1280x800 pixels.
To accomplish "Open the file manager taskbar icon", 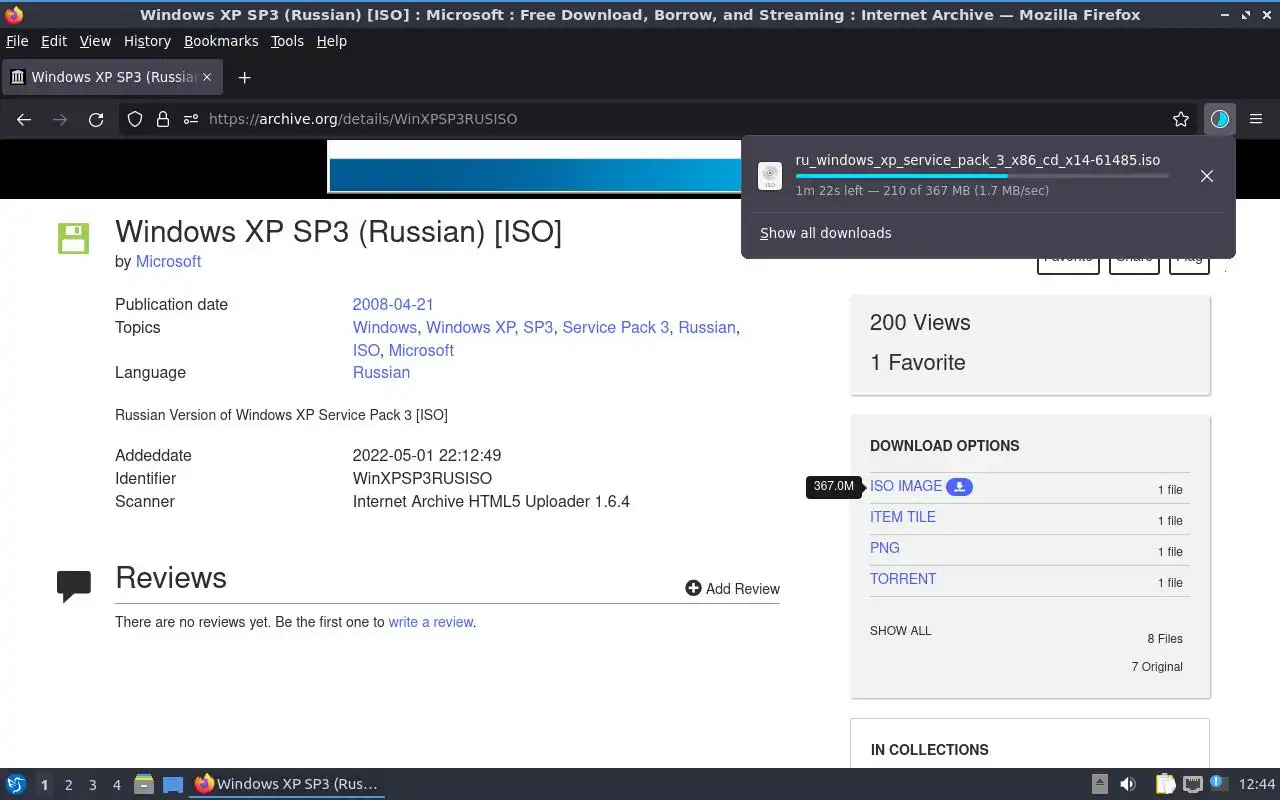I will 144,784.
